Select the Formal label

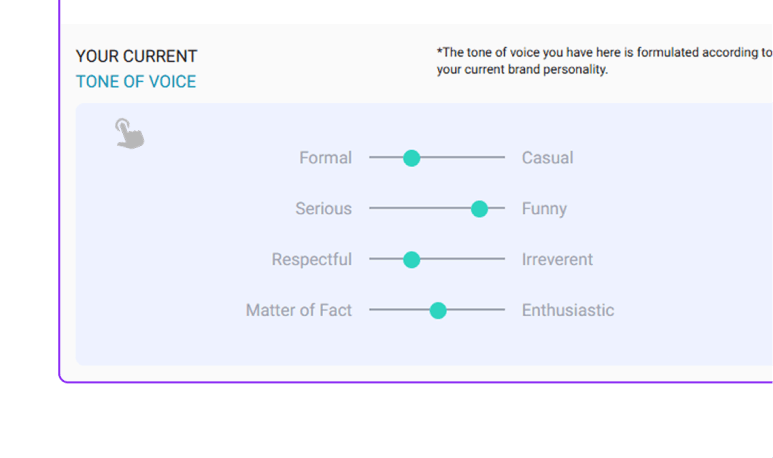[x=325, y=158]
